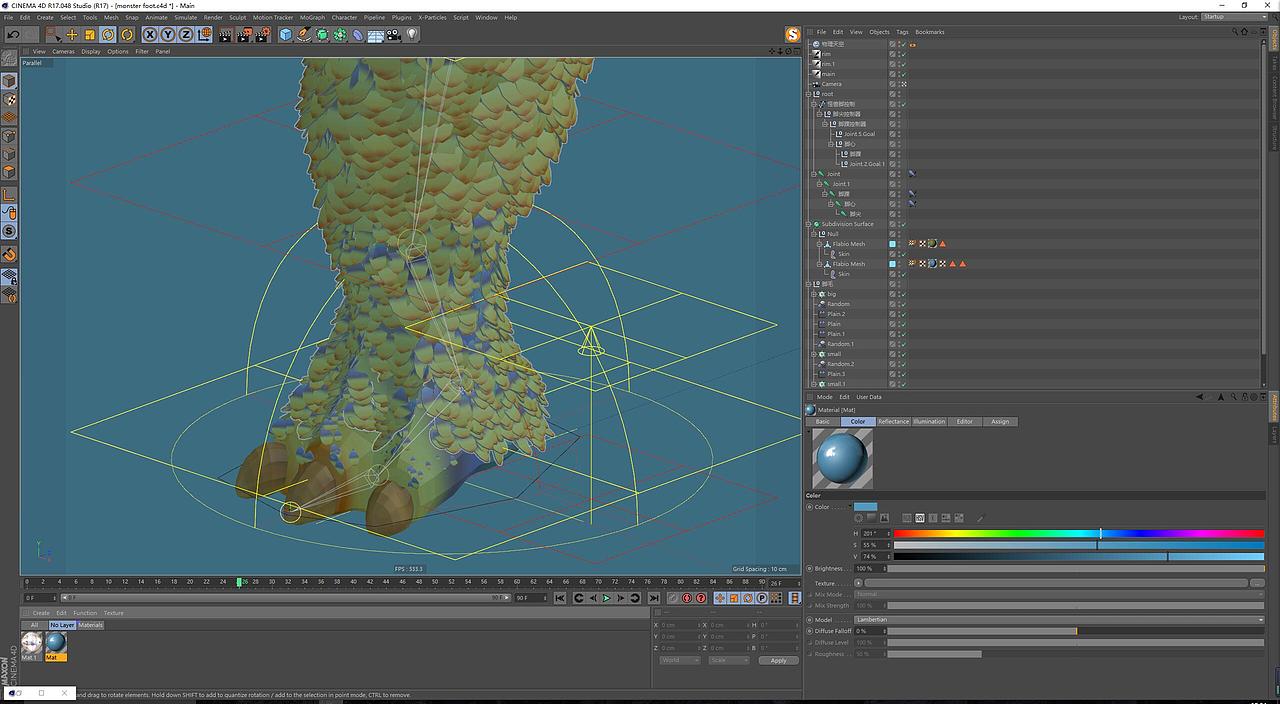Open object manager Tags menu

[902, 32]
